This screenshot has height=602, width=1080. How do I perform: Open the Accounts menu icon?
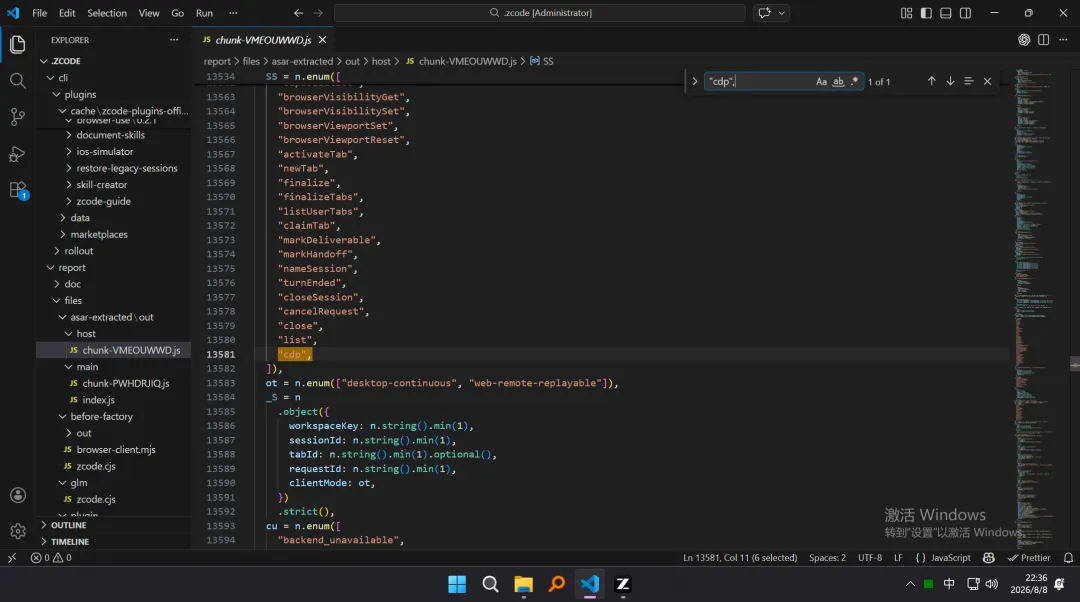[18, 495]
